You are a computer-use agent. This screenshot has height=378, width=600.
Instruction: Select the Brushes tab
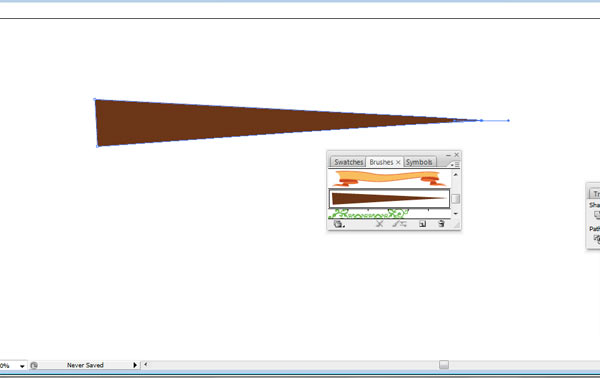point(381,162)
